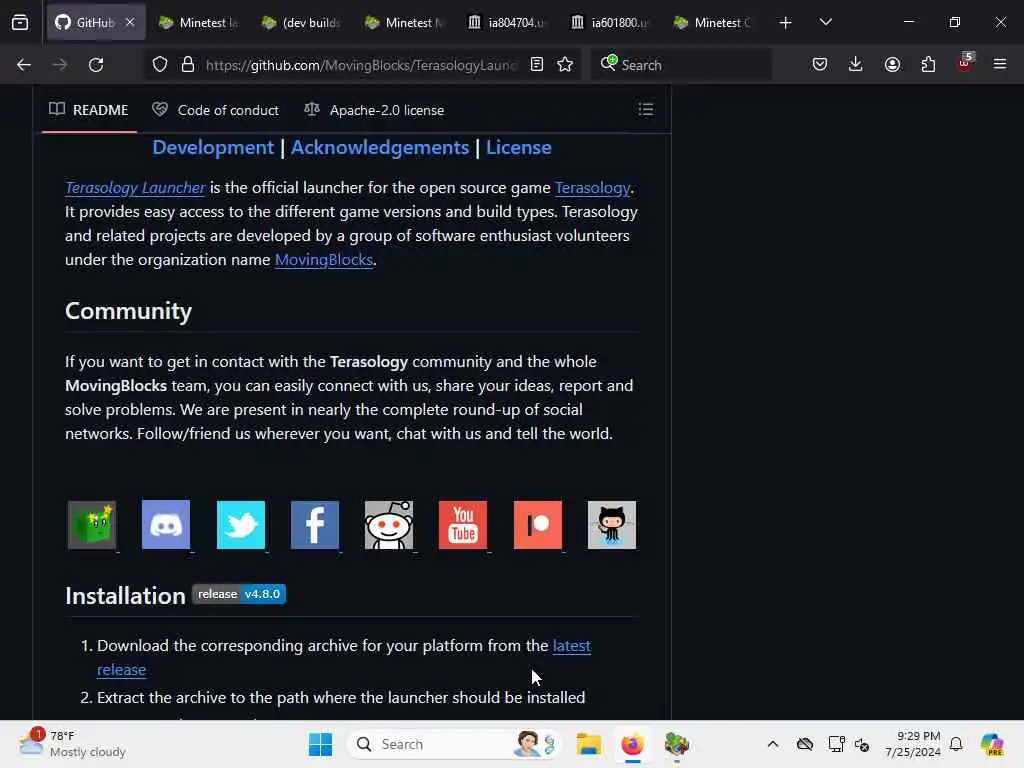The height and width of the screenshot is (768, 1024).
Task: Close the GitHub tab
Action: click(x=130, y=22)
